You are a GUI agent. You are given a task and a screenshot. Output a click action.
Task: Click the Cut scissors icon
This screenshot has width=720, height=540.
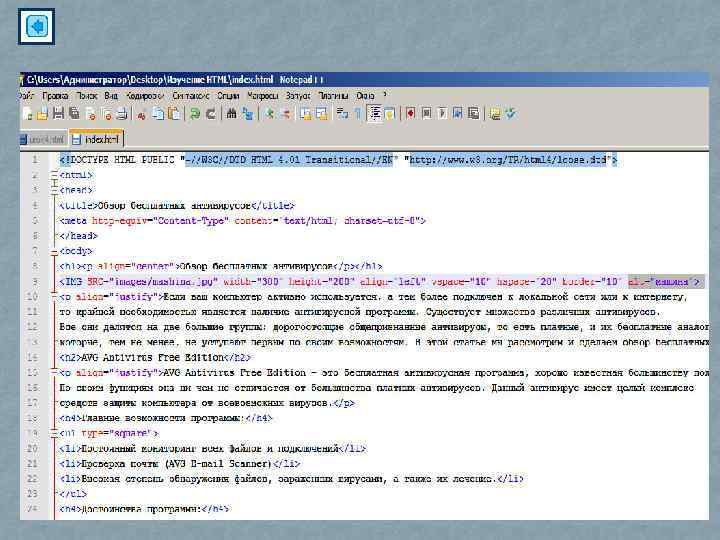pos(141,113)
